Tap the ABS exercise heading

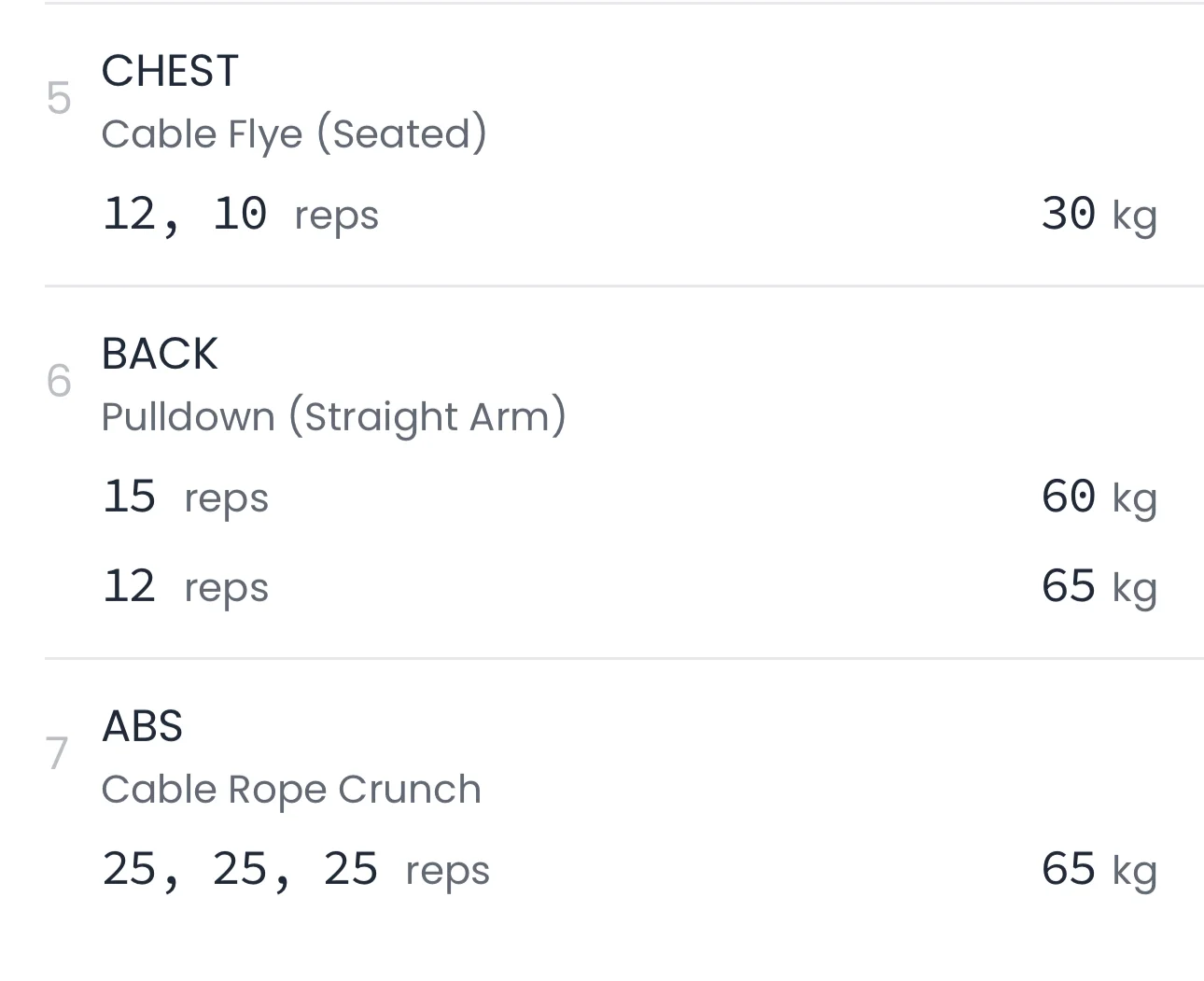[x=142, y=726]
